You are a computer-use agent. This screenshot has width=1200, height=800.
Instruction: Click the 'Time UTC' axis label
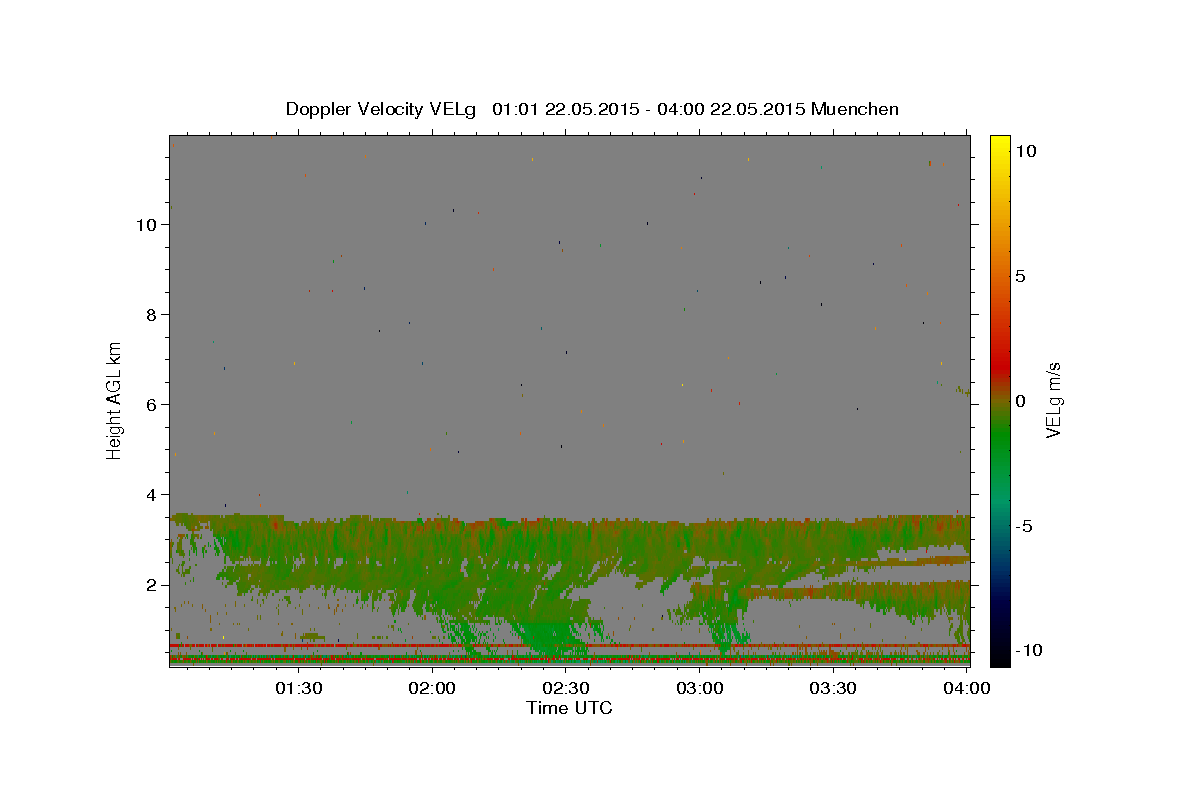(569, 708)
